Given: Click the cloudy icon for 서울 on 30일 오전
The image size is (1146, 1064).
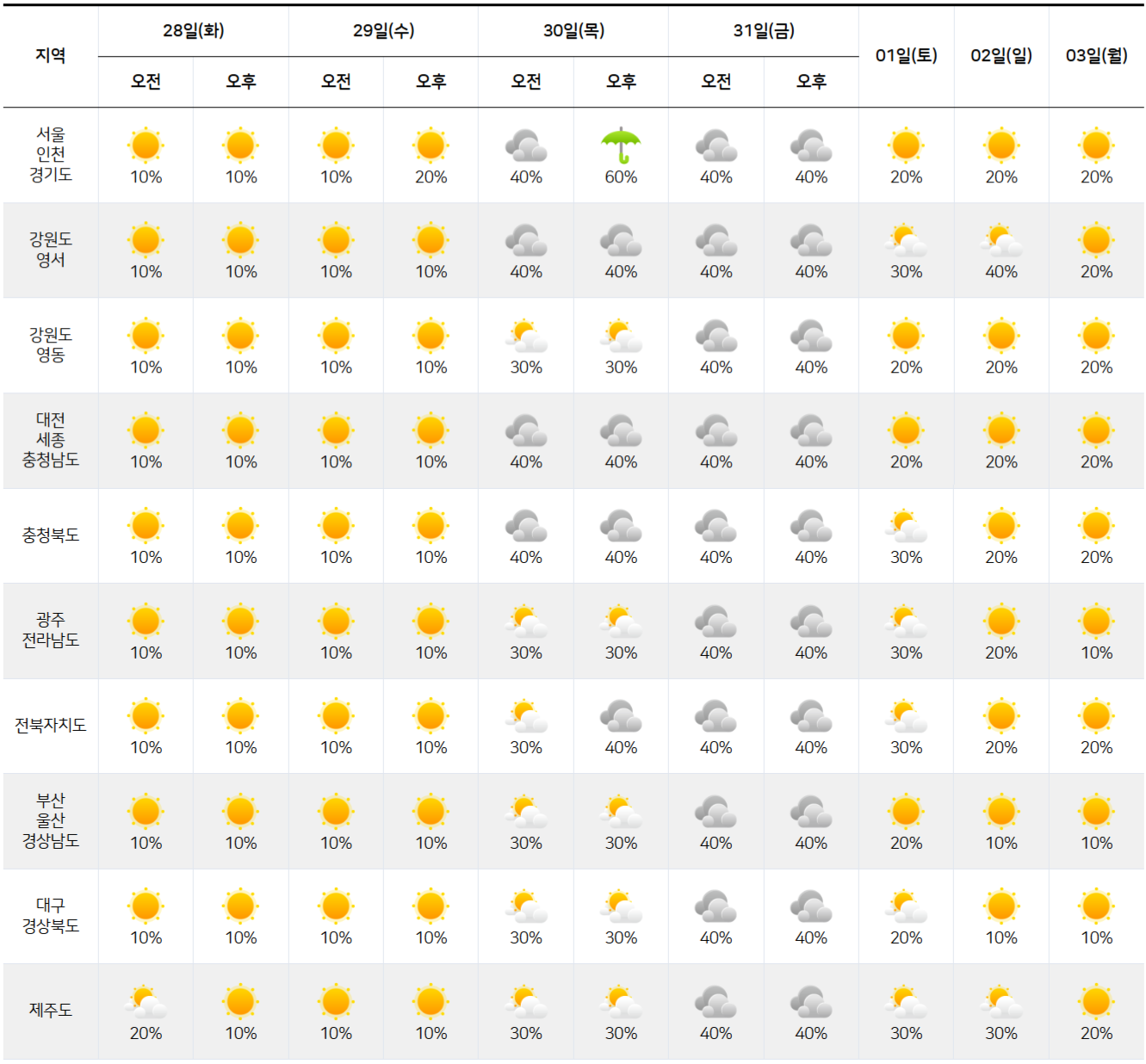Looking at the screenshot, I should tap(526, 145).
